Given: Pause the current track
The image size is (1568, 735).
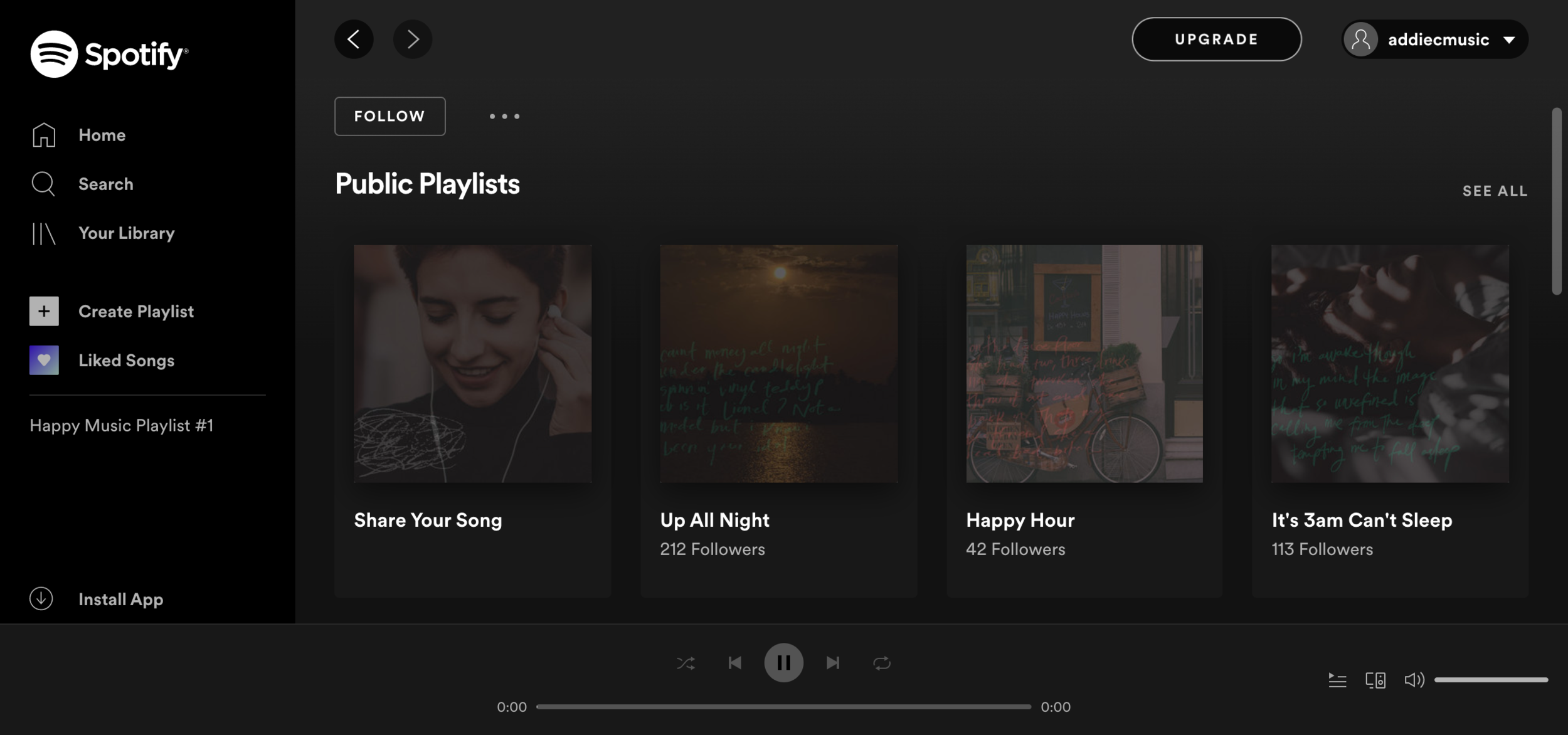Looking at the screenshot, I should pyautogui.click(x=783, y=662).
